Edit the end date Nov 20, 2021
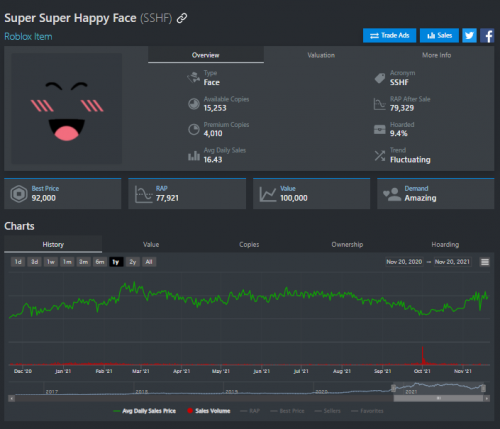Image resolution: width=500 pixels, height=429 pixels. coord(452,262)
